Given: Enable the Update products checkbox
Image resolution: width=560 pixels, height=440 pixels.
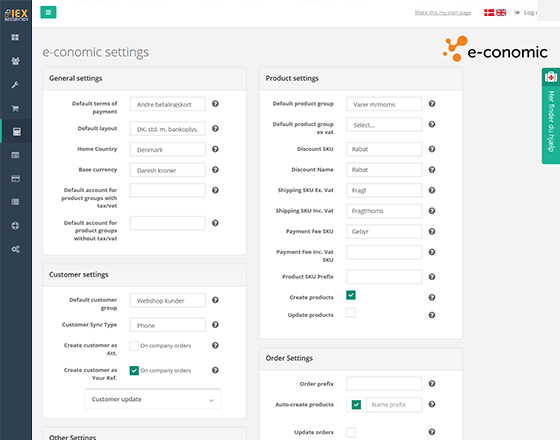Looking at the screenshot, I should (x=351, y=313).
